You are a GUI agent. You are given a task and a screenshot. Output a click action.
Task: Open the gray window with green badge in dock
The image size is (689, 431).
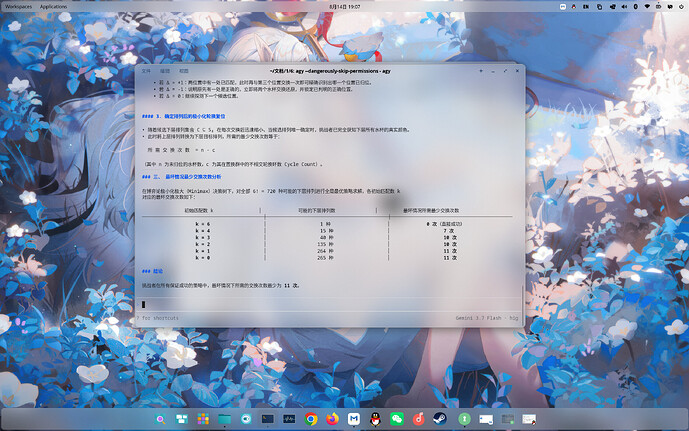point(508,419)
